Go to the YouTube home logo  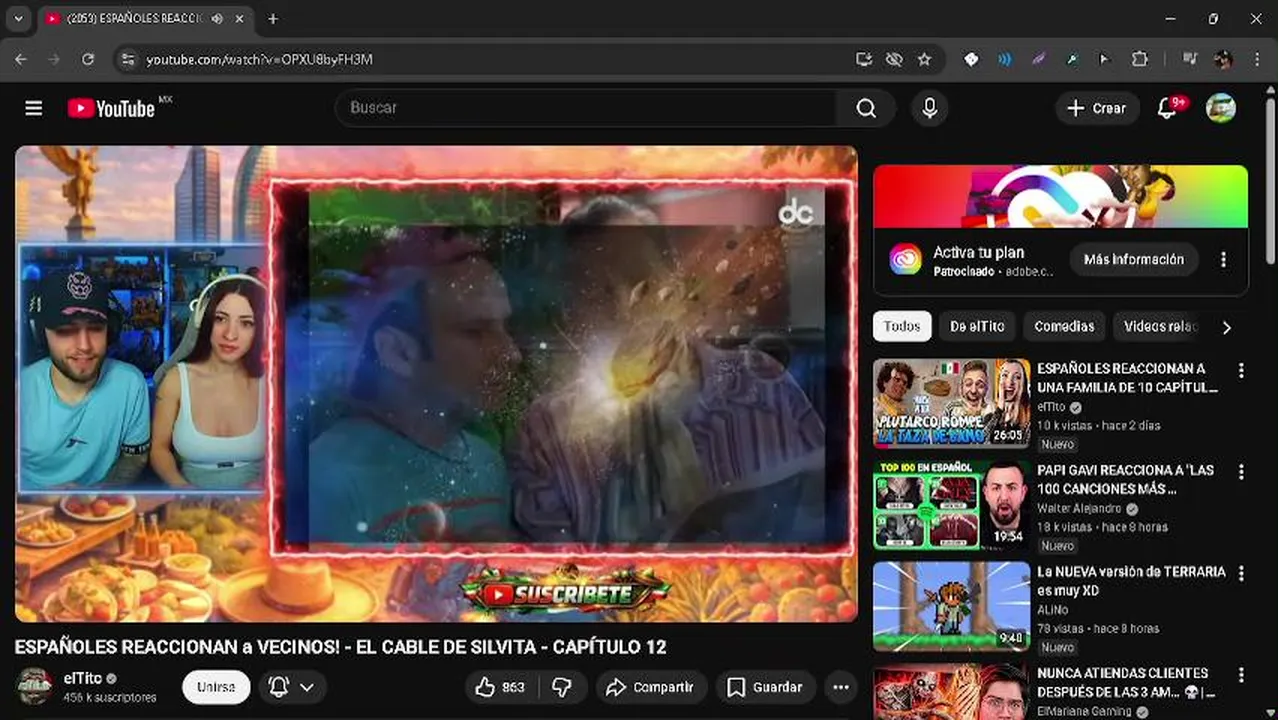coord(111,108)
